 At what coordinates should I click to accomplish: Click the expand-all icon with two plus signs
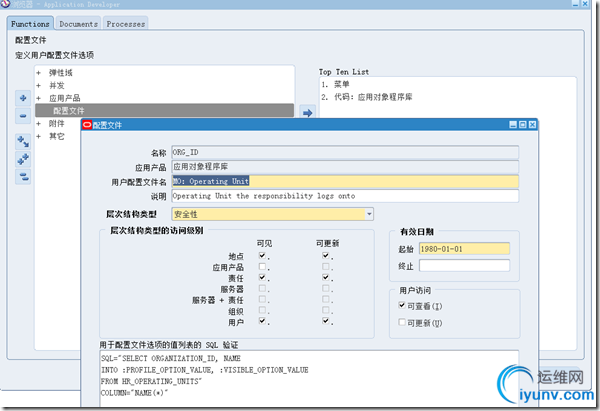pos(23,159)
